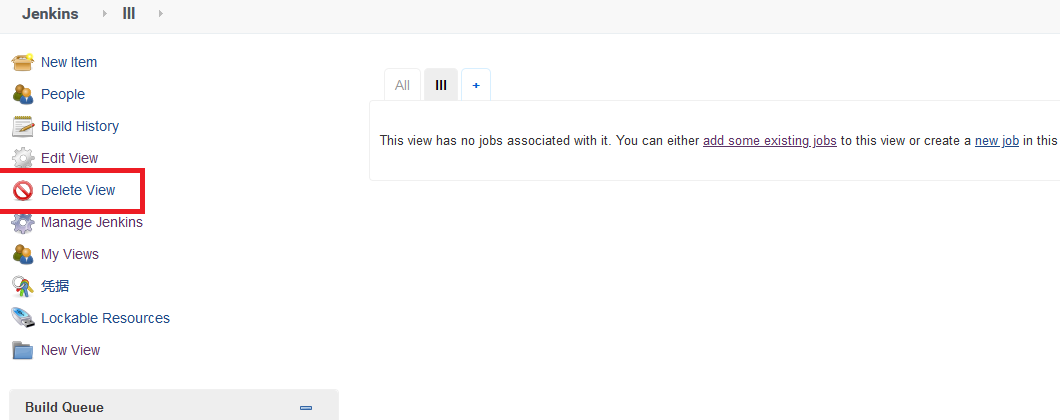Image resolution: width=1060 pixels, height=420 pixels.
Task: Click the People icon in sidebar
Action: 22,94
